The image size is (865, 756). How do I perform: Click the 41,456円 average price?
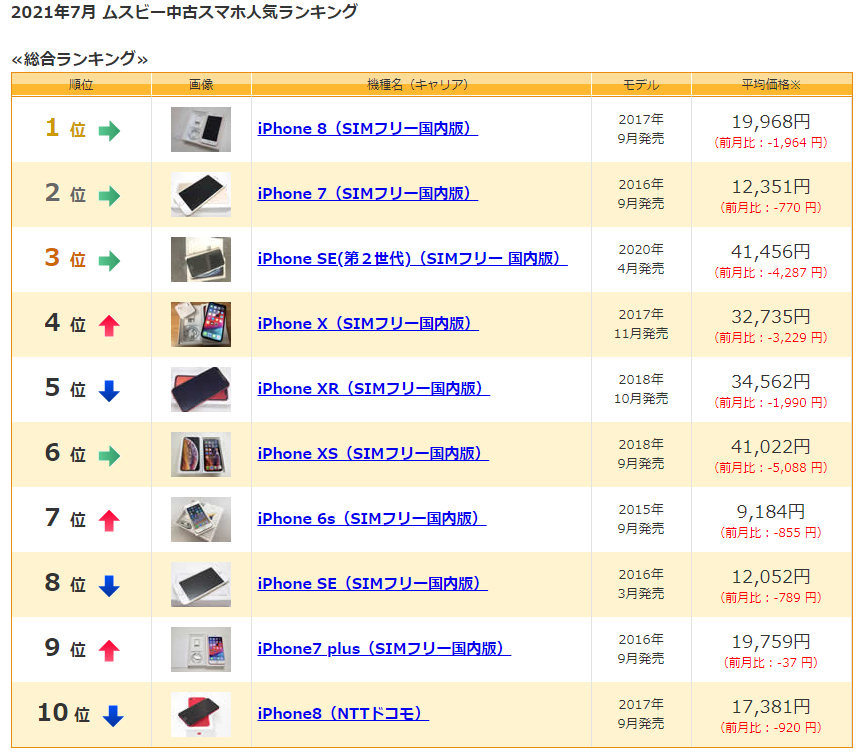coord(771,252)
